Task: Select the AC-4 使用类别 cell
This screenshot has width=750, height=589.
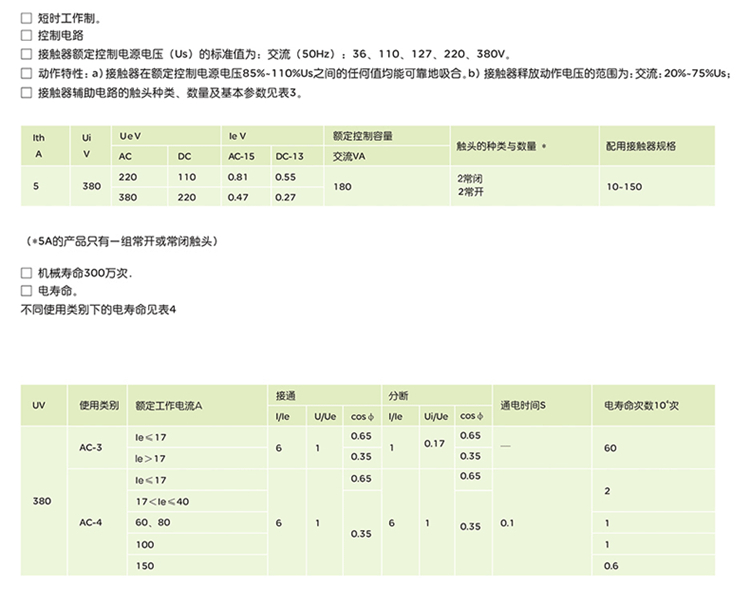Action: click(91, 523)
